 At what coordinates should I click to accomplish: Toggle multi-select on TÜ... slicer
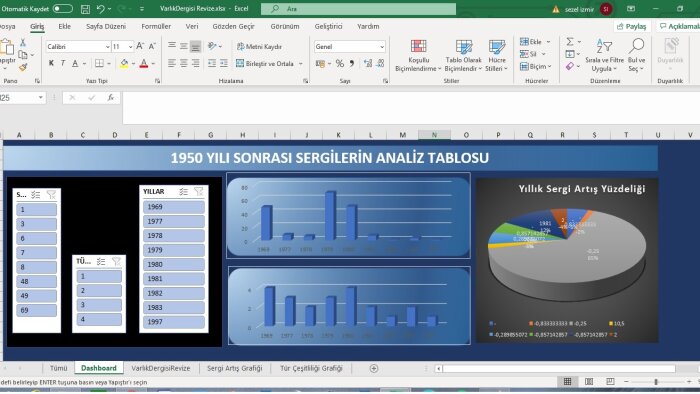[x=101, y=261]
